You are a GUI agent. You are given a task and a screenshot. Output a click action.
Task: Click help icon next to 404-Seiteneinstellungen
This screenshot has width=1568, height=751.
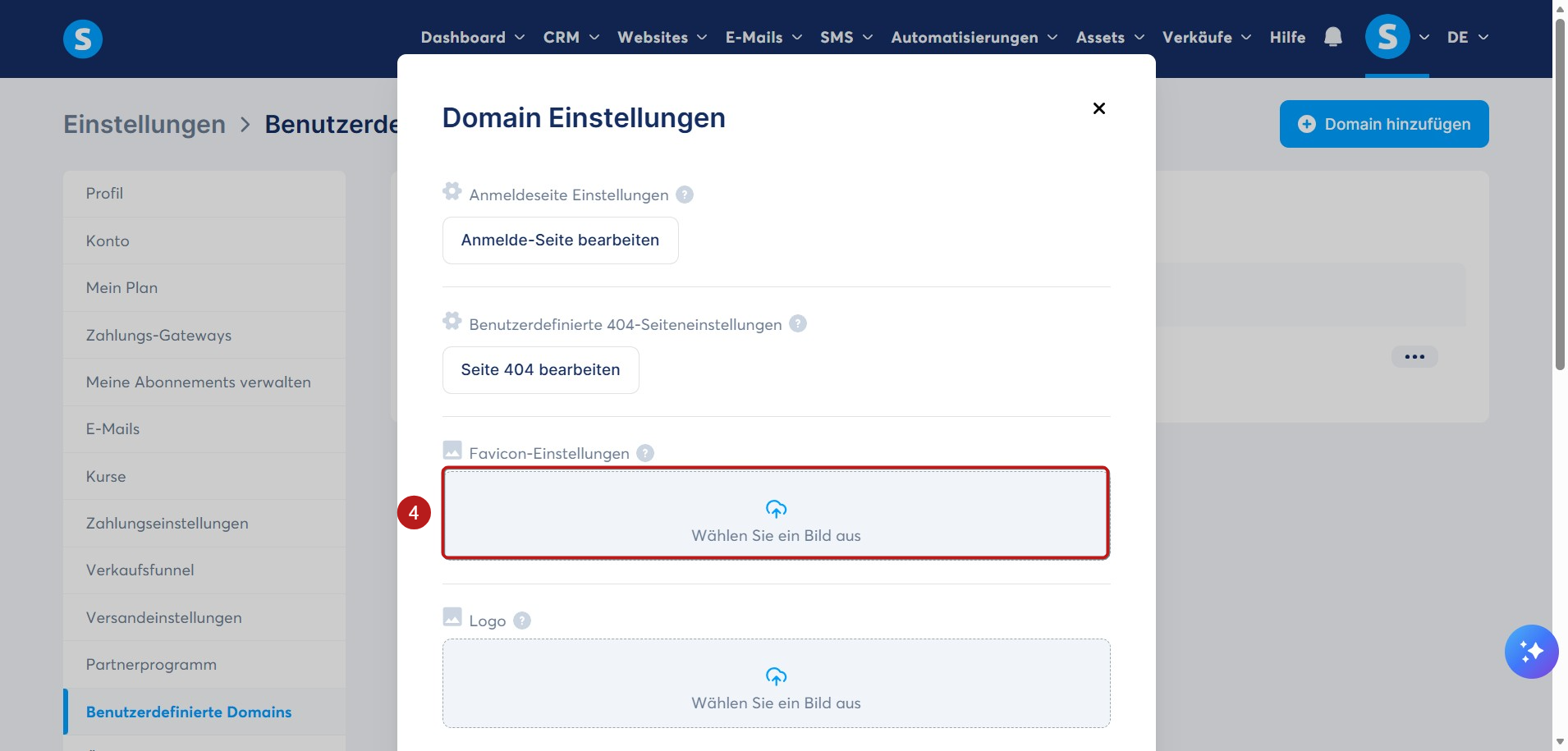click(798, 323)
